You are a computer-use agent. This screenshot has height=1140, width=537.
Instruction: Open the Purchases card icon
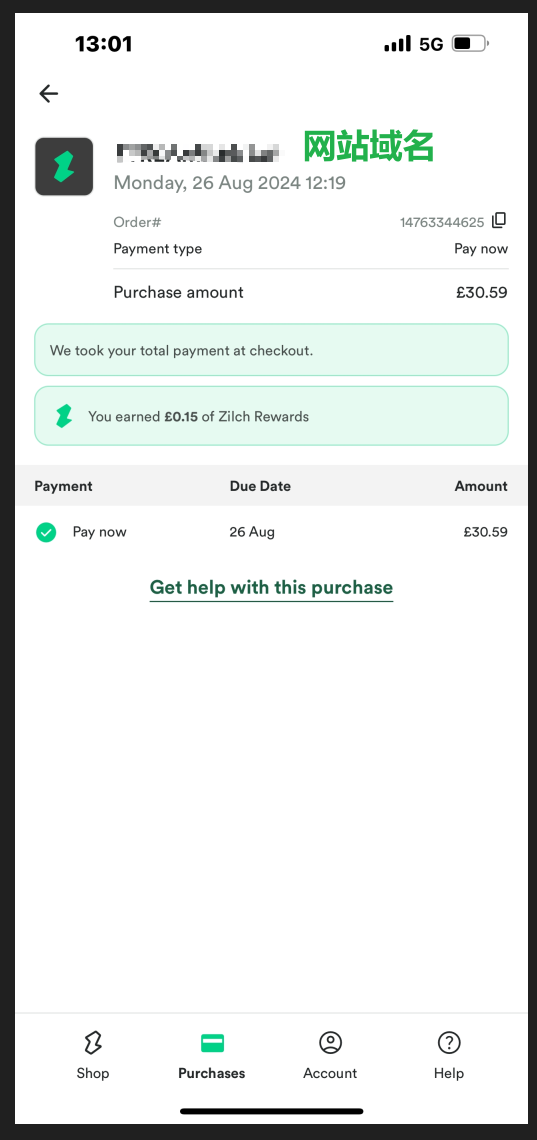[x=212, y=1043]
